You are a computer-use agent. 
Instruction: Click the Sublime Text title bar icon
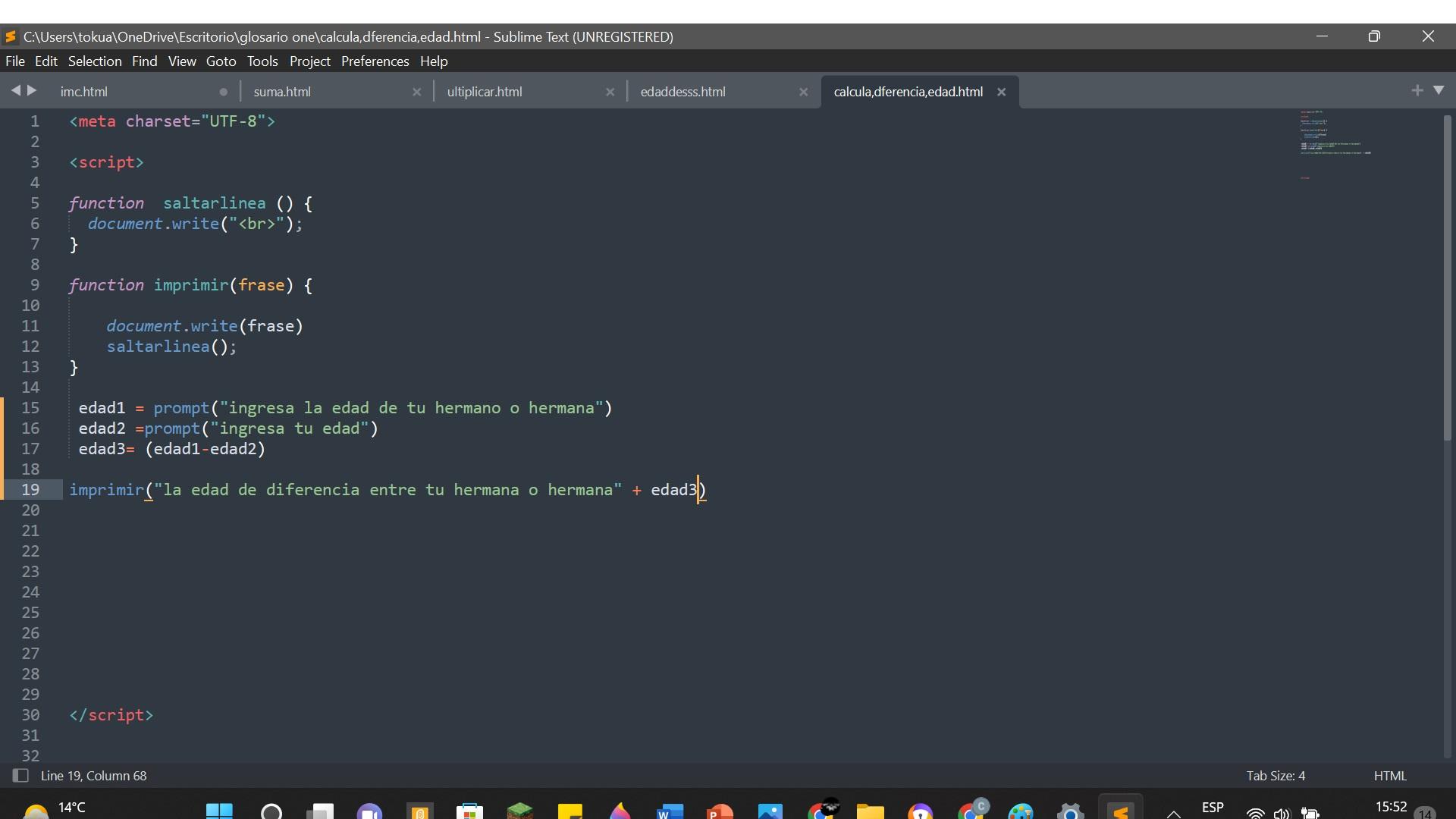[11, 36]
